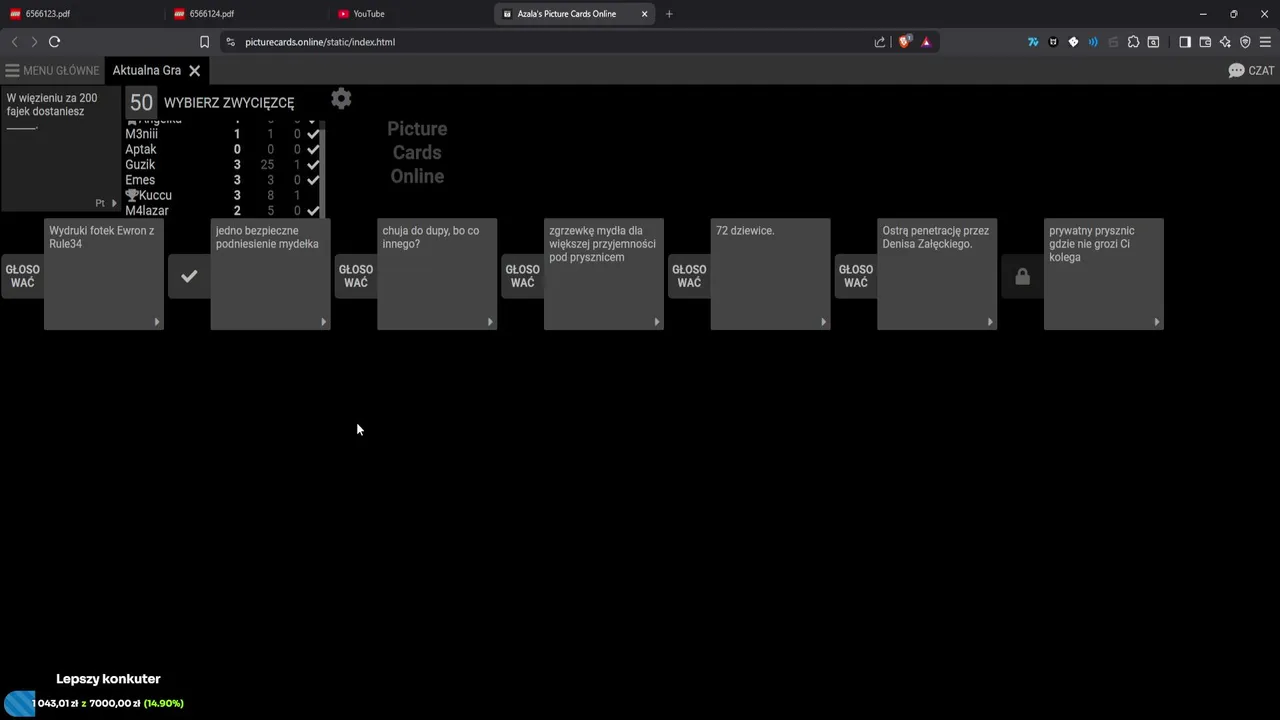Screen dimensions: 1280x720
Task: Click the lock icon beside prywatny prysznic card
Action: [1022, 277]
